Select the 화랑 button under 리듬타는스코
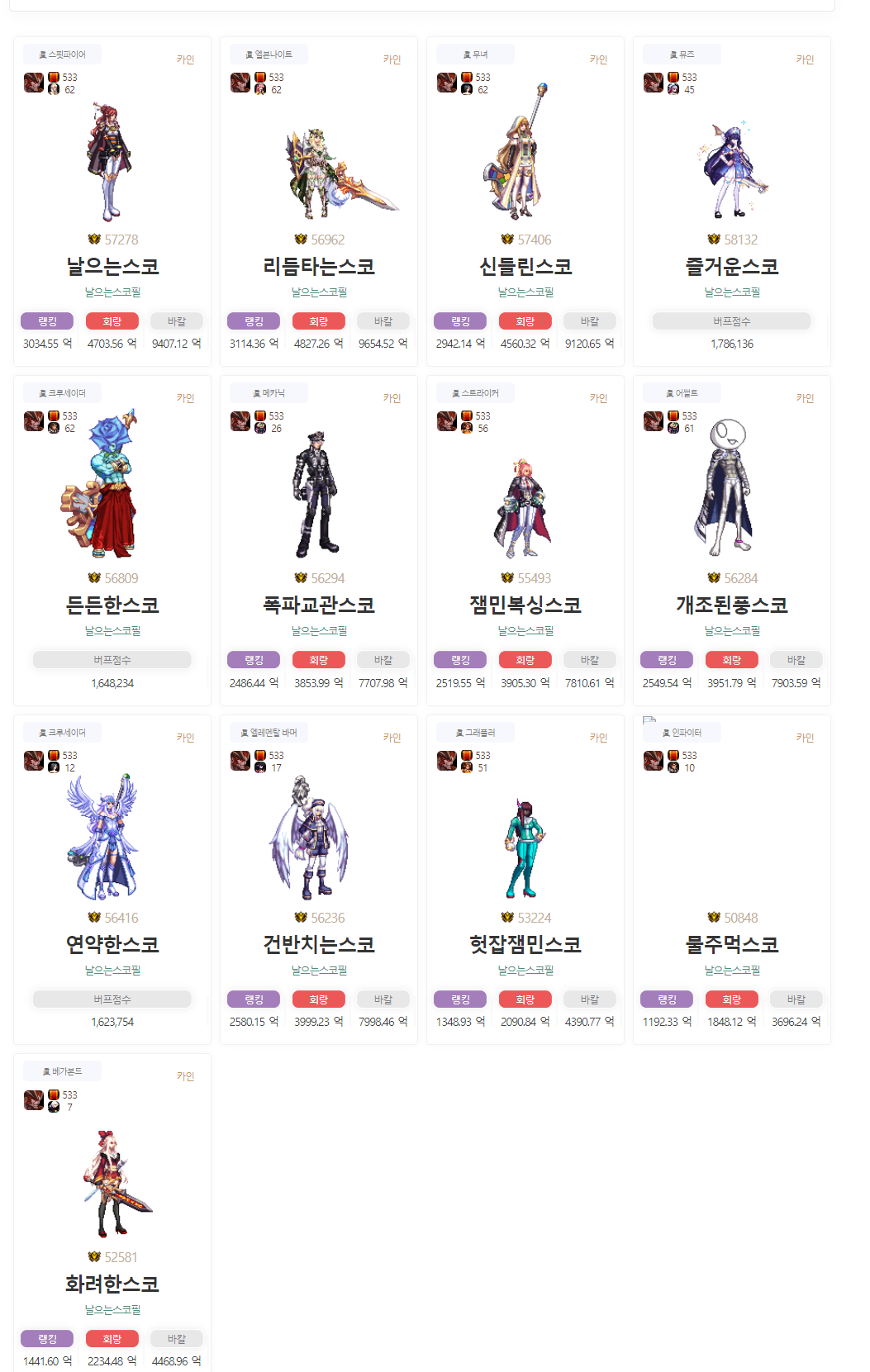 tap(319, 321)
